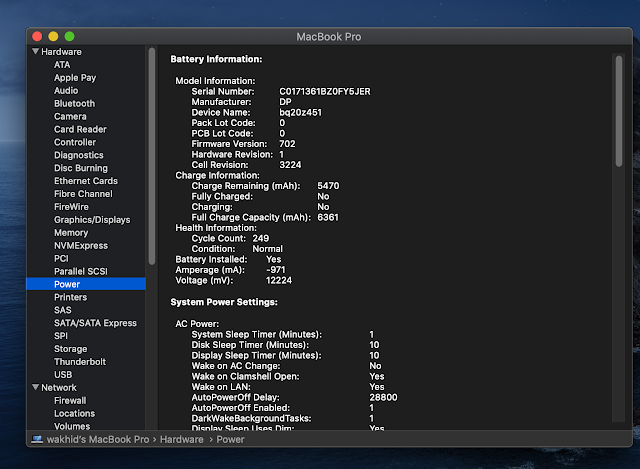Collapse the Hardware section triangle
Viewport: 640px width, 469px height.
click(x=36, y=51)
